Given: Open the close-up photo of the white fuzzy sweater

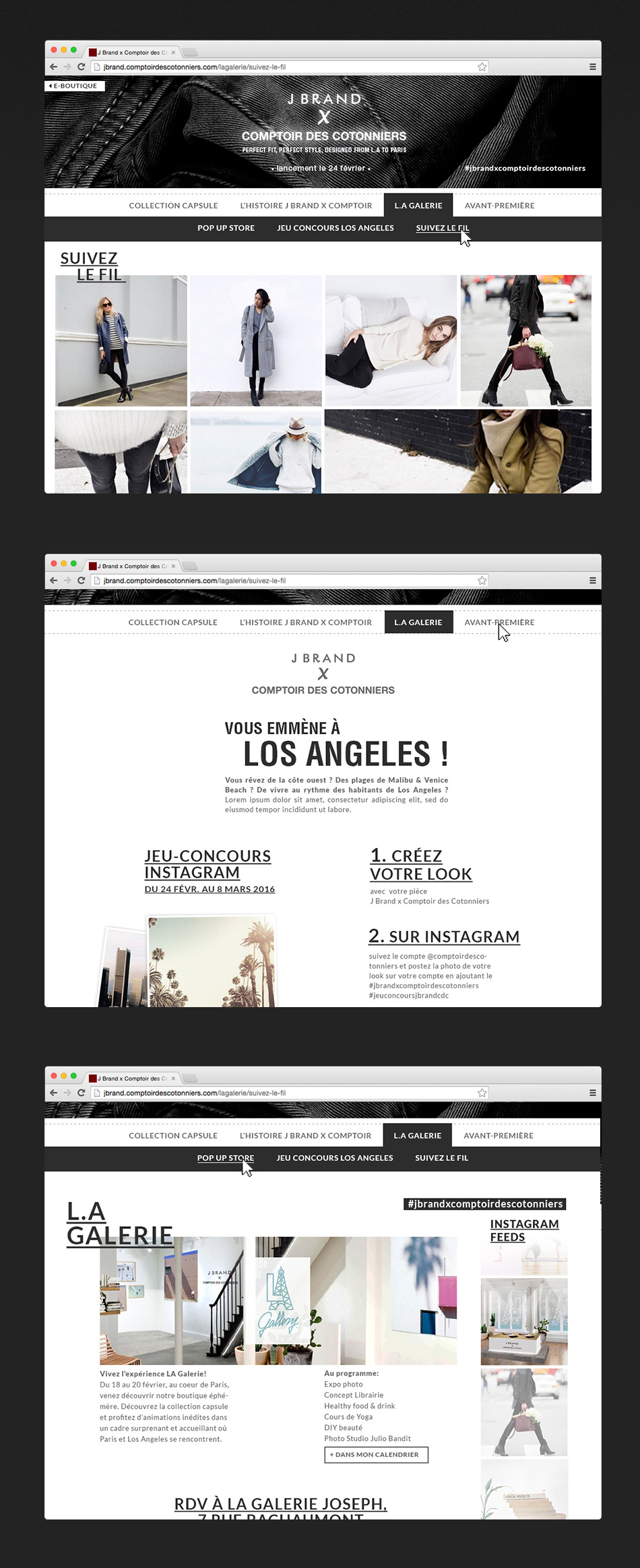Looking at the screenshot, I should tap(121, 452).
